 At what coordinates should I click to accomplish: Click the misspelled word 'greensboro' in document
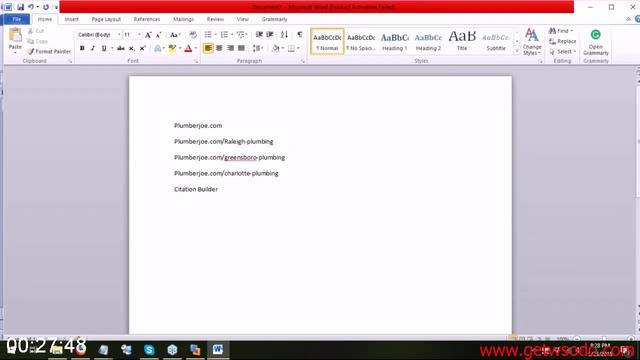point(240,157)
